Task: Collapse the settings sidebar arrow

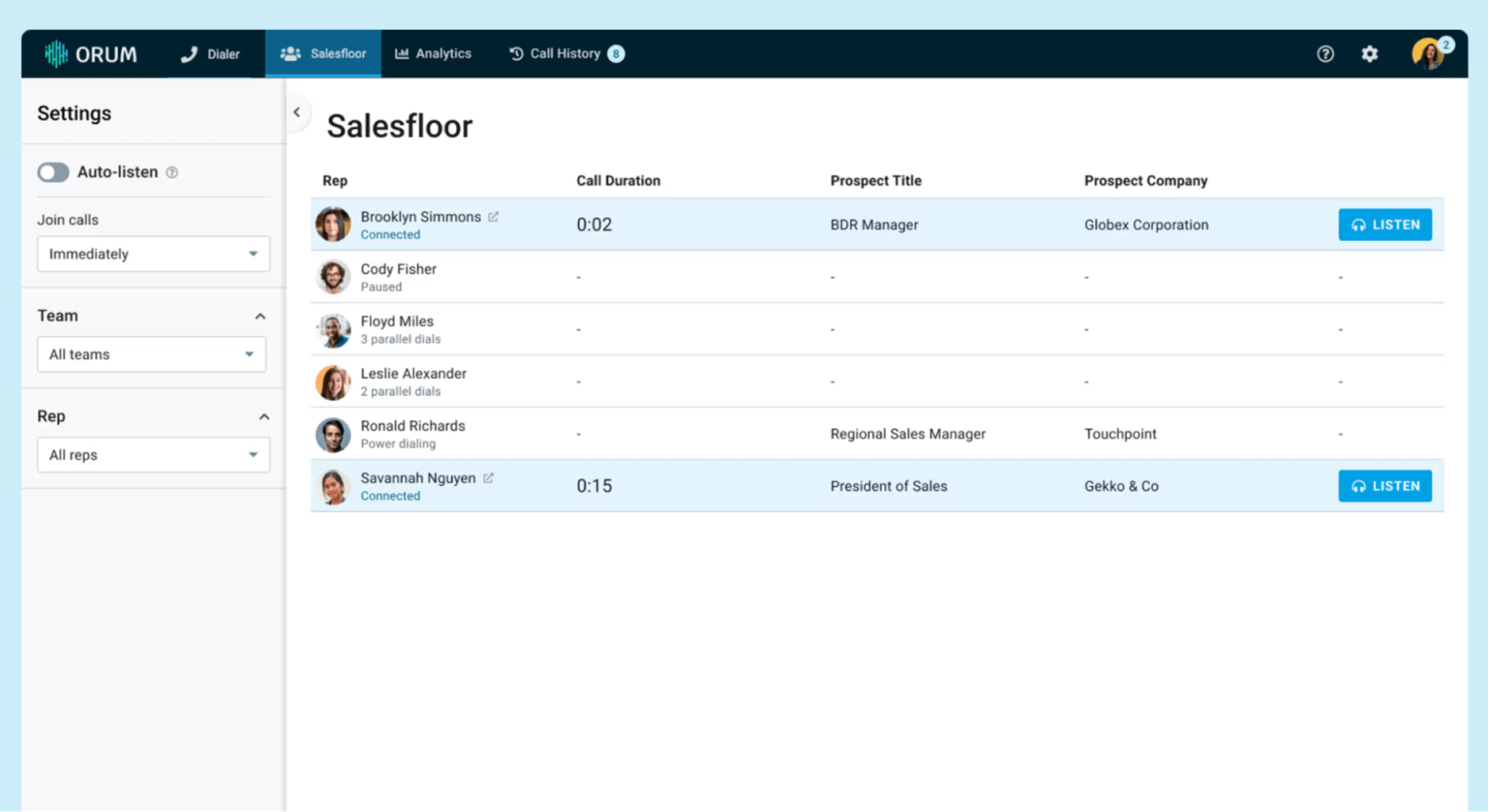Action: click(x=297, y=112)
